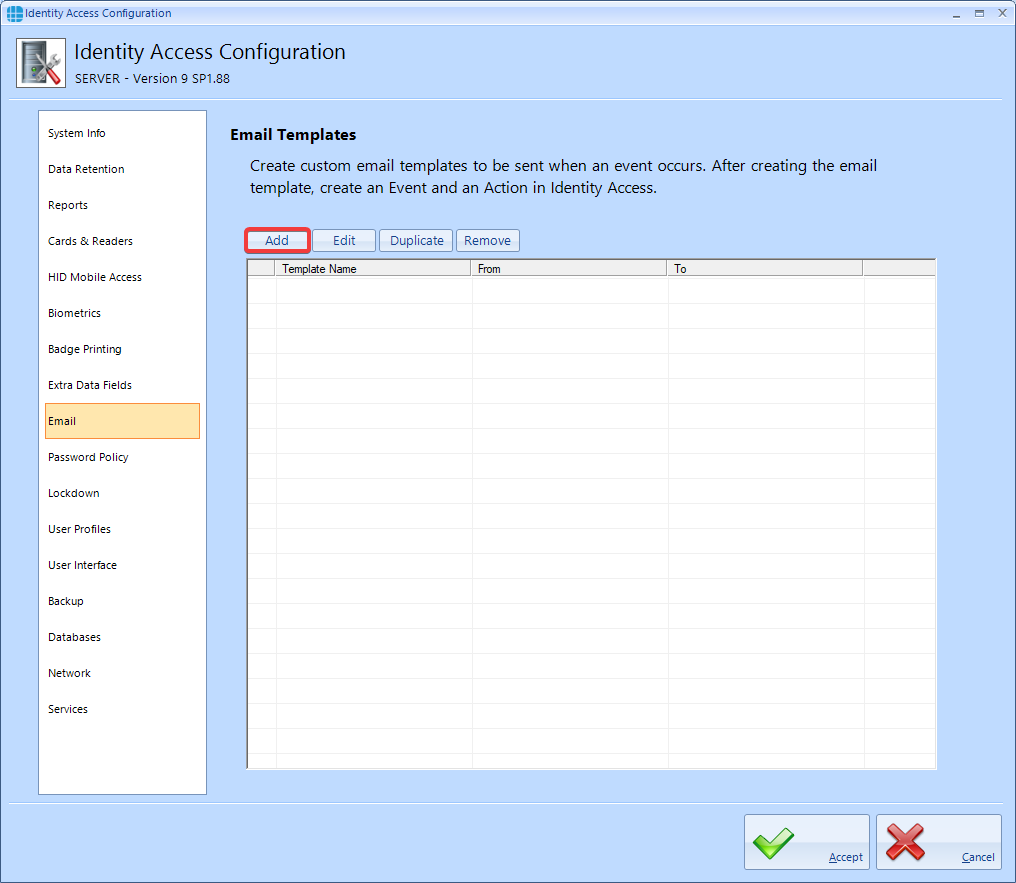Close the Identity Access Configuration window
The height and width of the screenshot is (883, 1016).
tap(1002, 13)
